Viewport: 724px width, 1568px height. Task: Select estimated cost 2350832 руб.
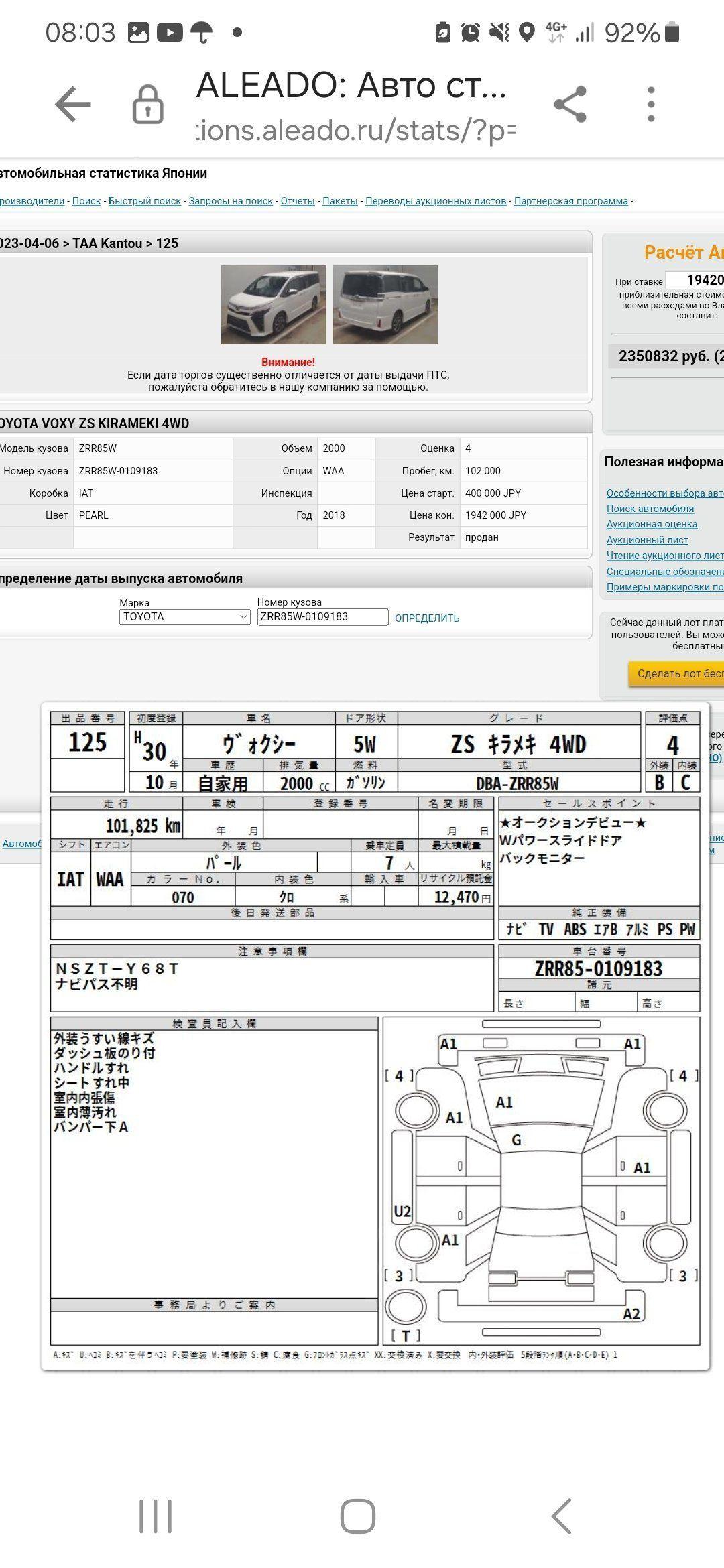tap(670, 356)
